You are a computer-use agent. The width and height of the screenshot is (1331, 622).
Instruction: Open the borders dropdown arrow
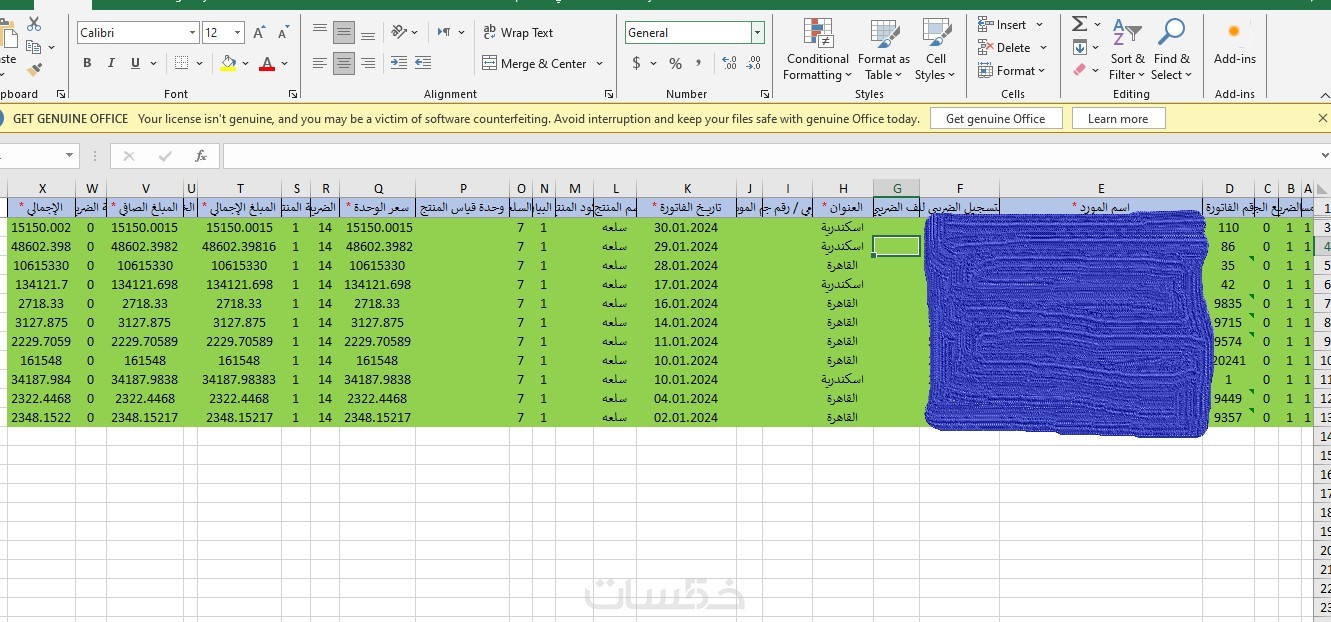(198, 64)
